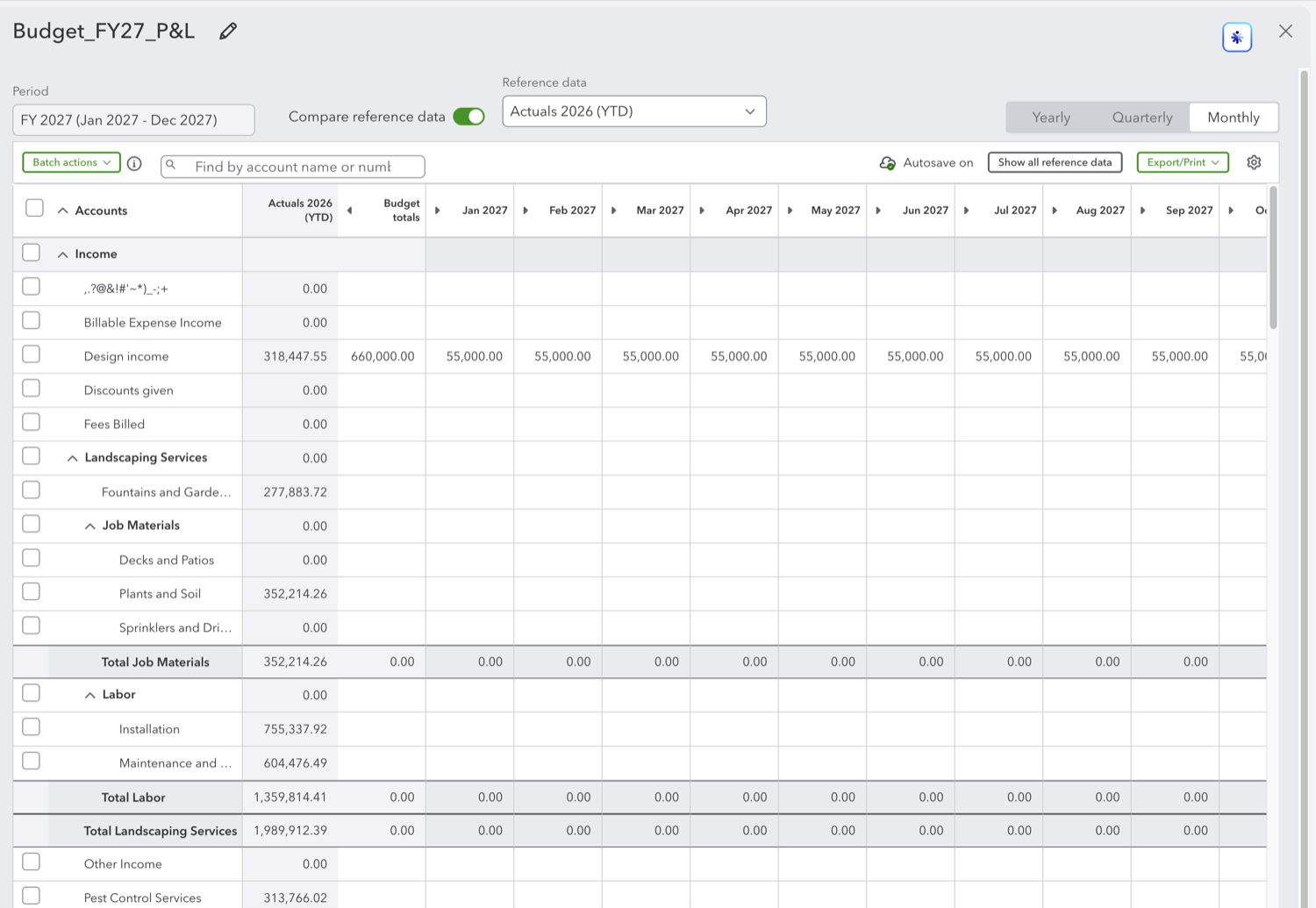Collapse the Income section
The image size is (1316, 908).
62,254
